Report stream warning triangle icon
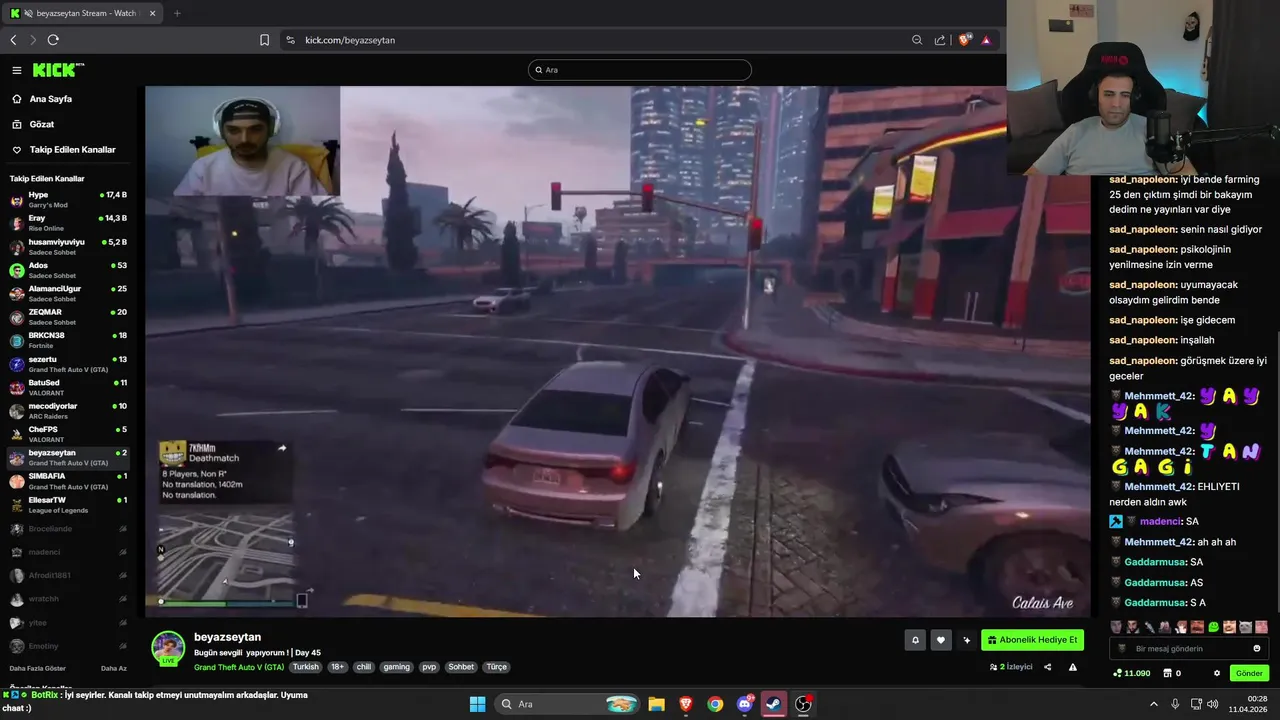The height and width of the screenshot is (720, 1280). pyautogui.click(x=1073, y=667)
